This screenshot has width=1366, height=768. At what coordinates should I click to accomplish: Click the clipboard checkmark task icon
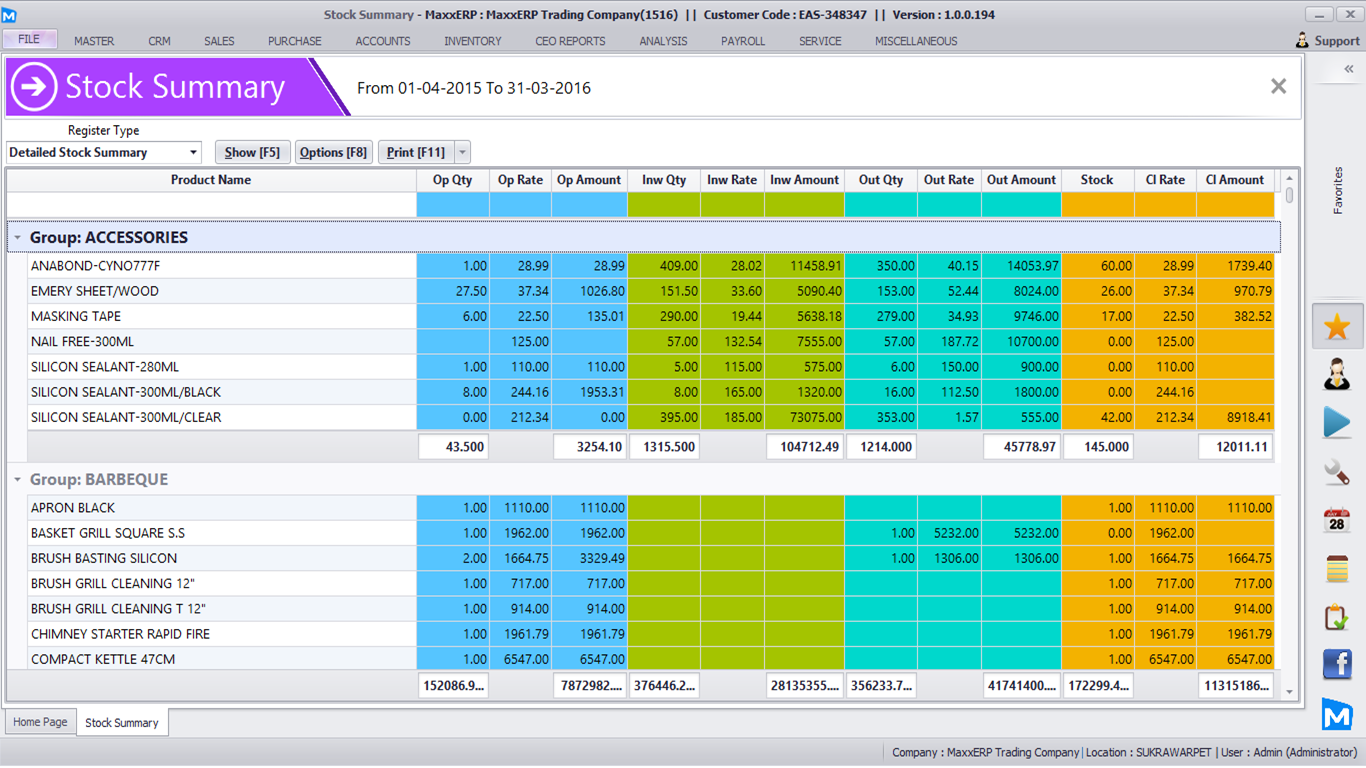click(1337, 617)
